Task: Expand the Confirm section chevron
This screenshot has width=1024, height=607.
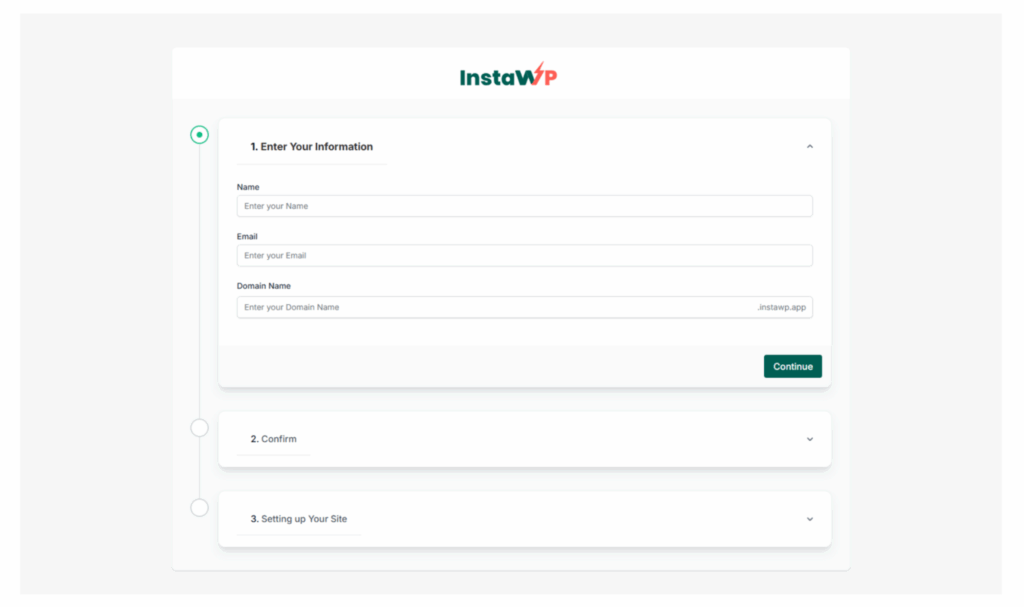Action: click(x=810, y=439)
